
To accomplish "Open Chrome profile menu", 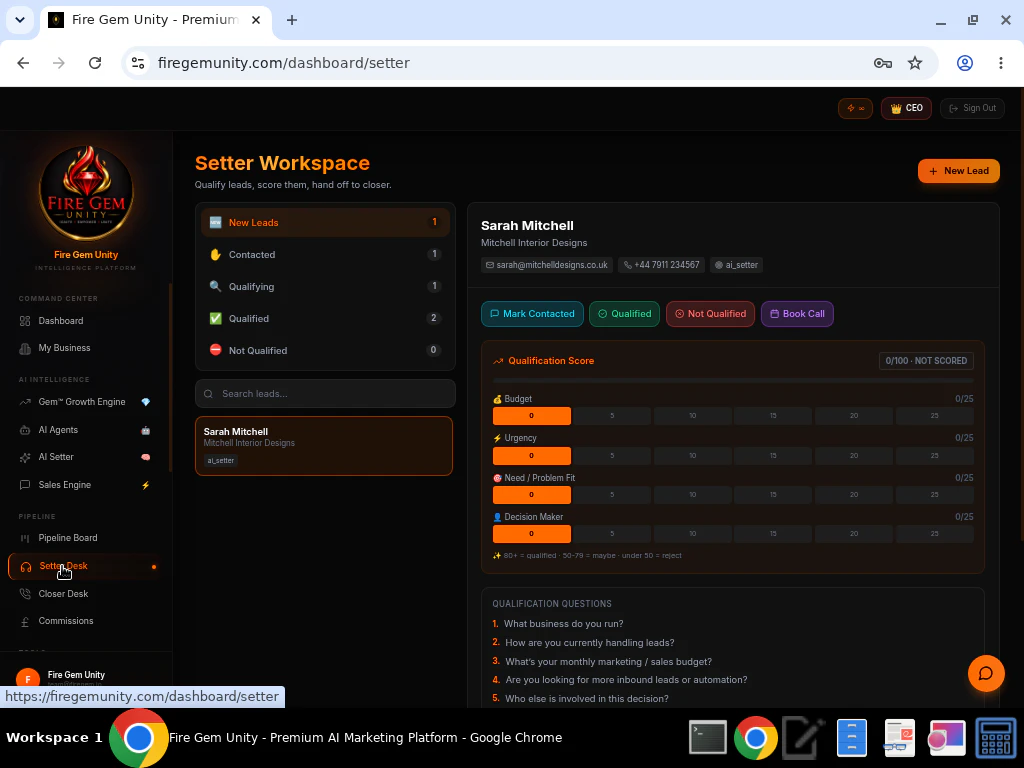I will [965, 63].
